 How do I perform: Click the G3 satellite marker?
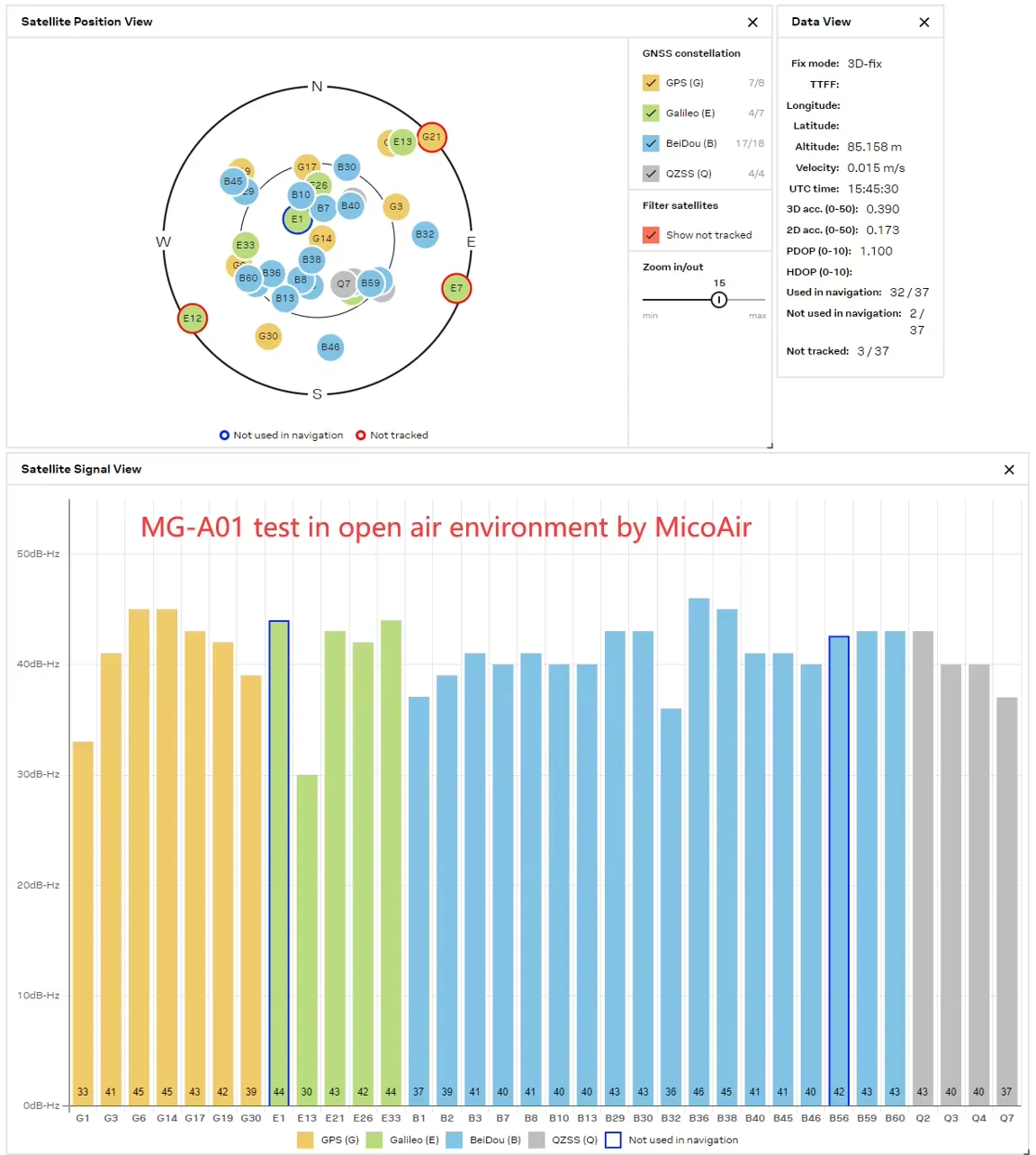click(x=396, y=207)
